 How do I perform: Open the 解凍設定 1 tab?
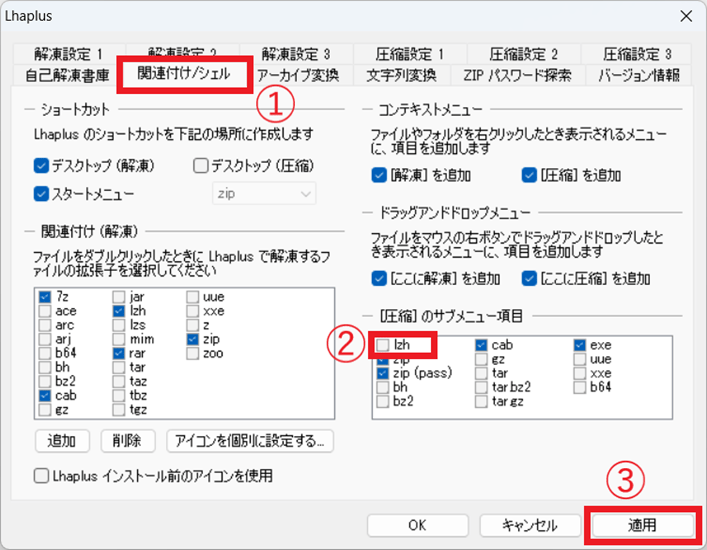pos(69,54)
